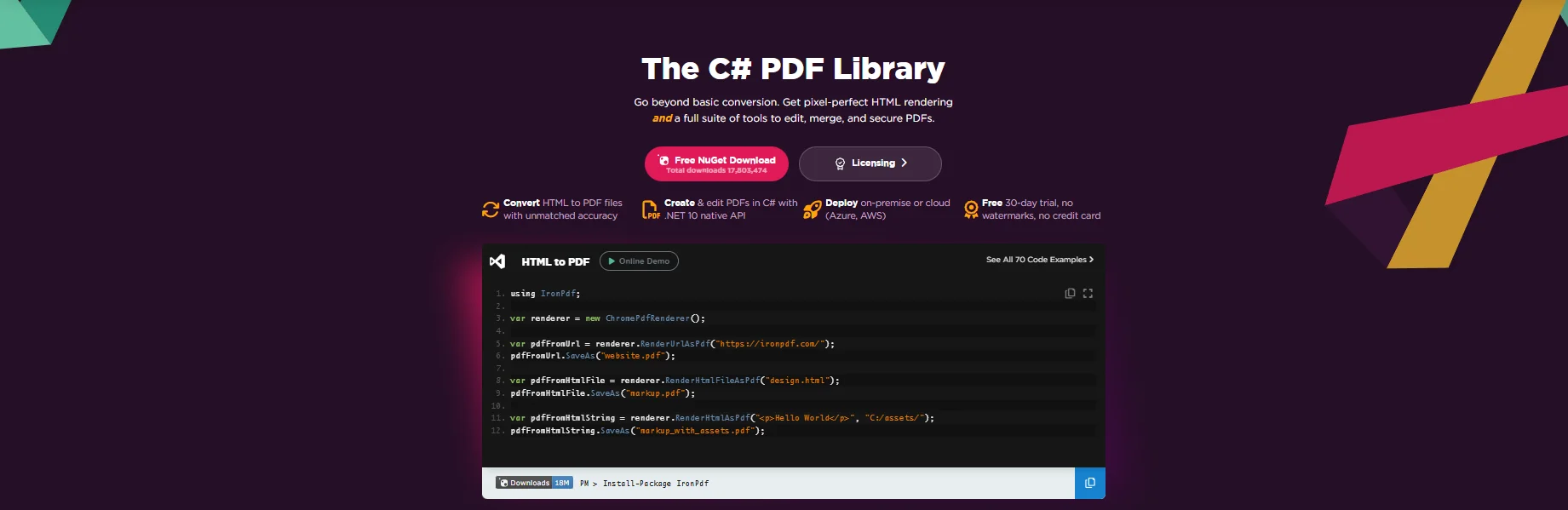Click the lightbulb icon in the Licensing button
Screen dimensions: 1568x510
click(x=840, y=163)
